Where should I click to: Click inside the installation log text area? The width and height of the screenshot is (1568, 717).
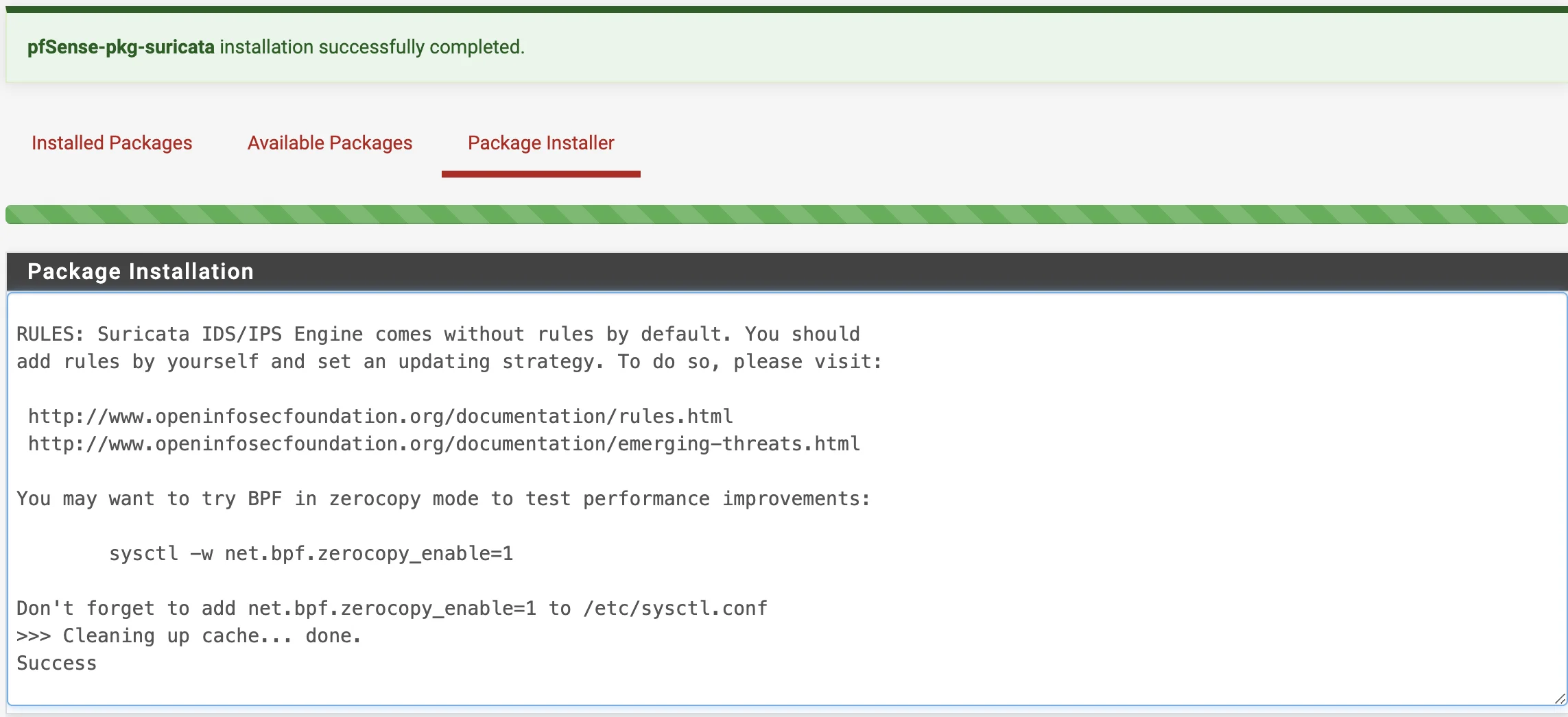point(787,499)
